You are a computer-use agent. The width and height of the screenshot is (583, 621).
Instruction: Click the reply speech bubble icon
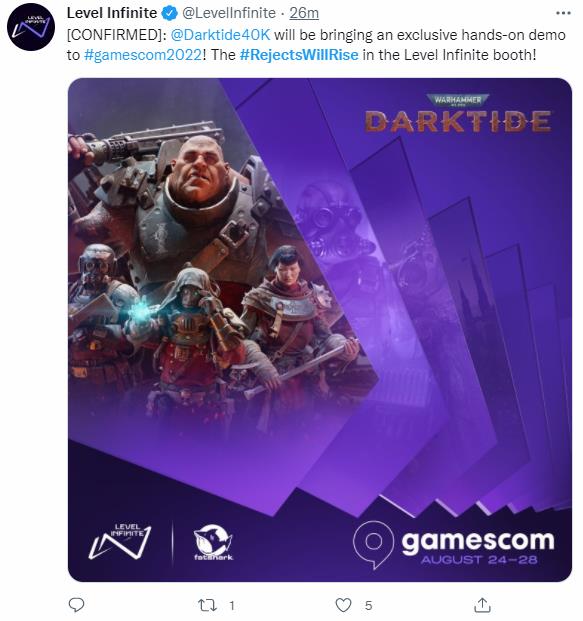point(76,605)
